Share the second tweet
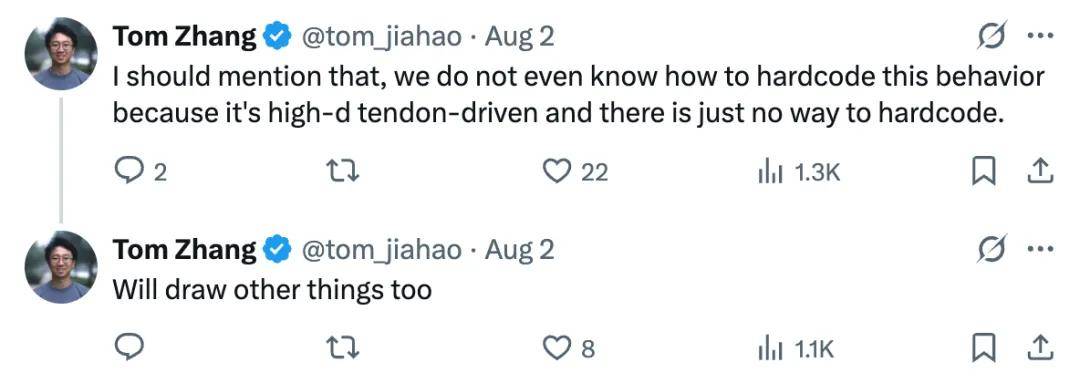 (1040, 349)
